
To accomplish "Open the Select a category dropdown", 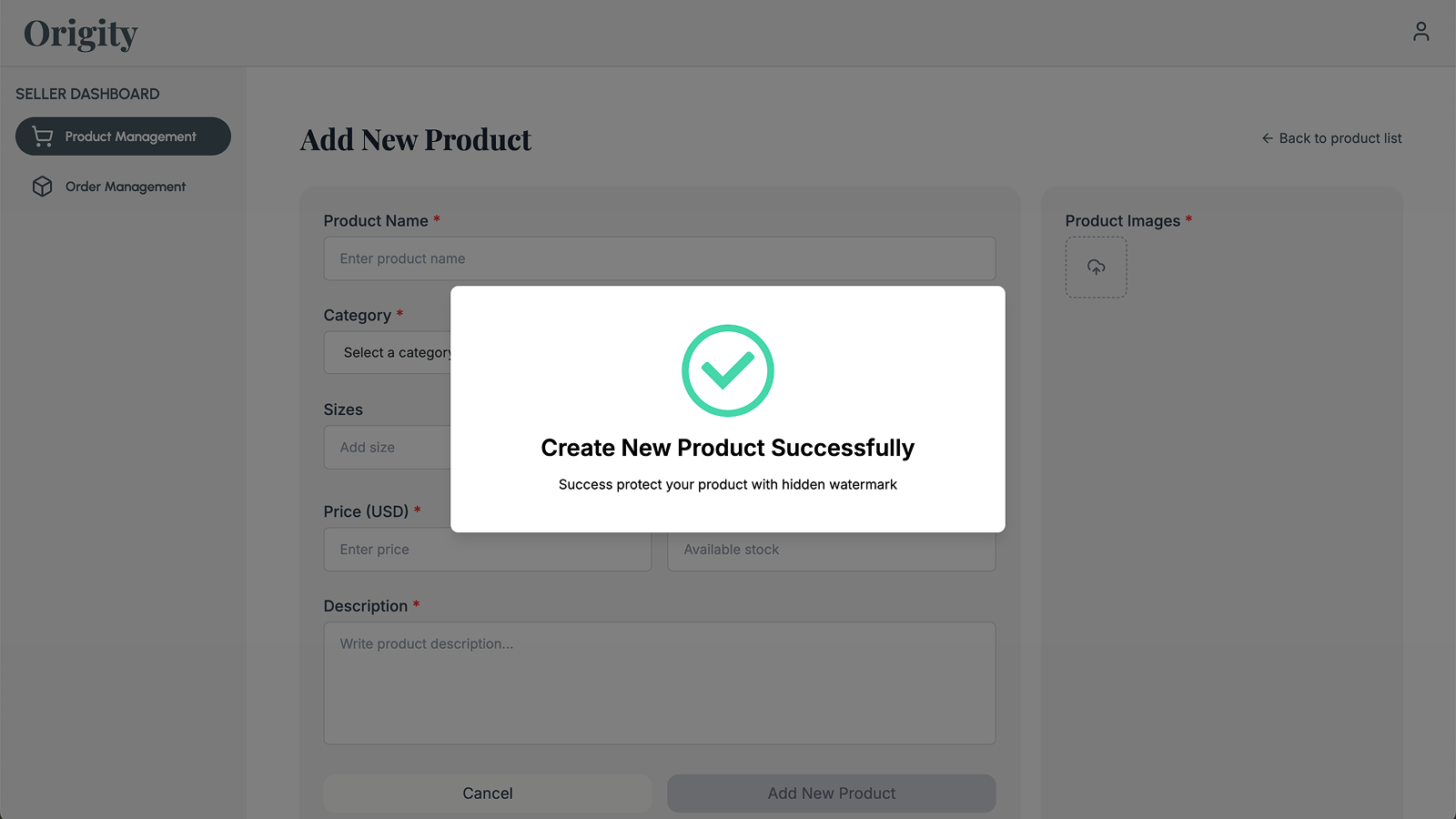I will pos(388,352).
